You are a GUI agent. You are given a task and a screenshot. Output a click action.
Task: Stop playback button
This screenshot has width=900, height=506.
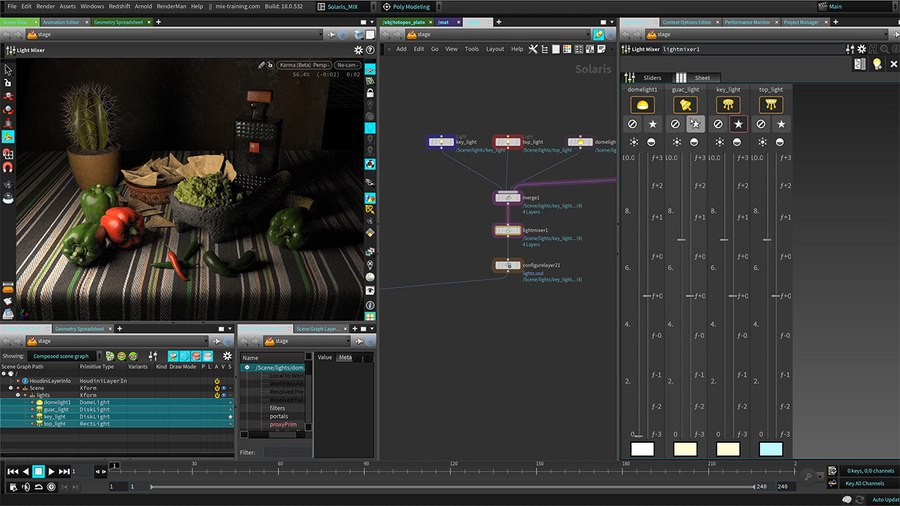pyautogui.click(x=38, y=472)
